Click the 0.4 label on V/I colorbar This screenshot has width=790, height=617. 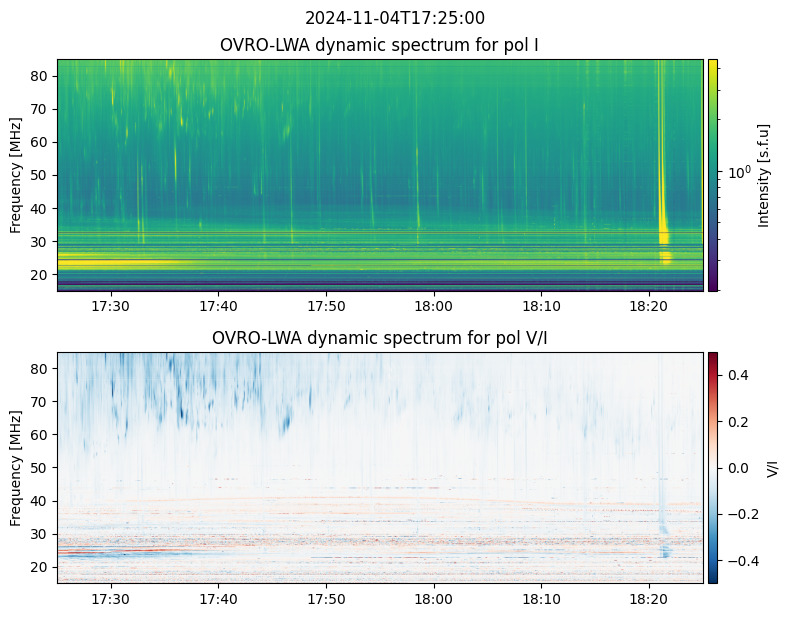tap(738, 375)
